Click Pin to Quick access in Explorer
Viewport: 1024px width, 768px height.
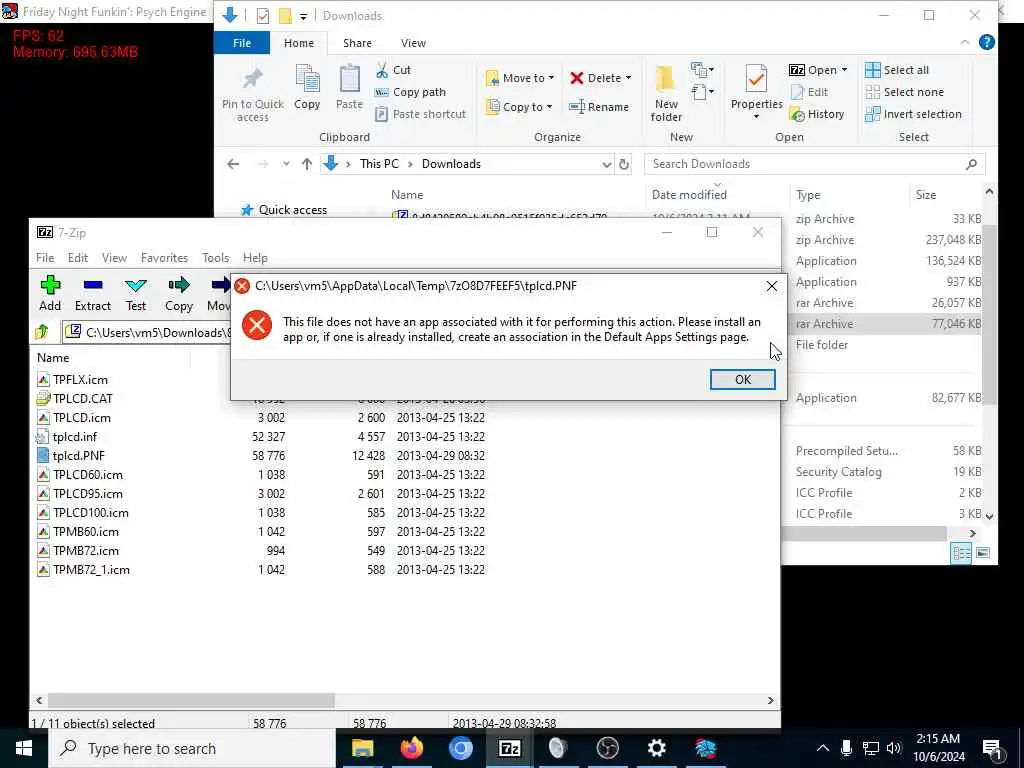(253, 95)
